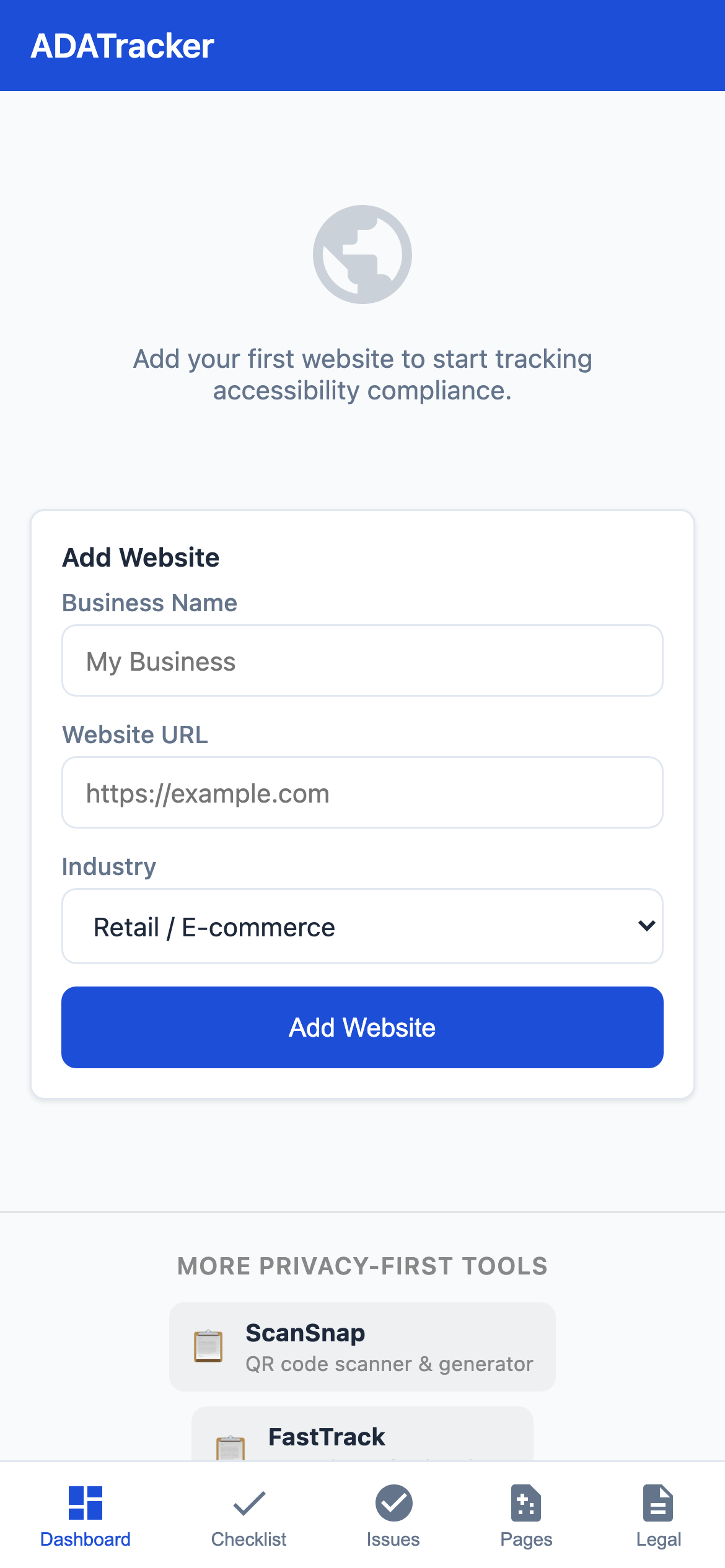Image resolution: width=725 pixels, height=1568 pixels.
Task: Click the chevron arrow in Industry selector
Action: (x=646, y=926)
